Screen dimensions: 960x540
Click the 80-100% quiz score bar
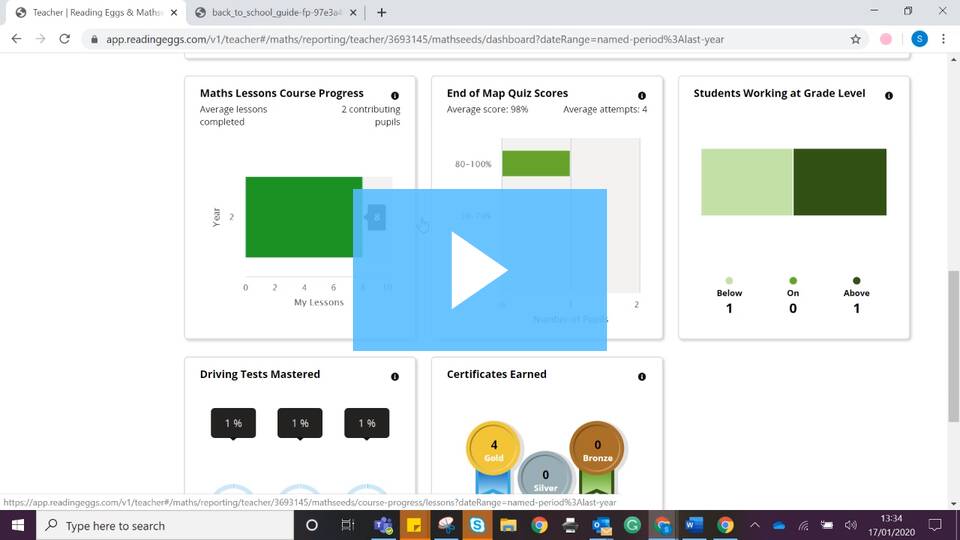tap(536, 163)
